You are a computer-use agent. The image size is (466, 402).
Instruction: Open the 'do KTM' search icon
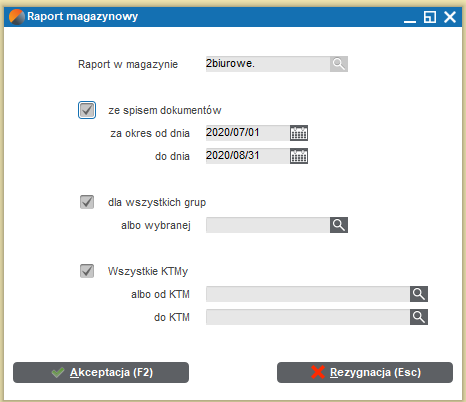419,317
